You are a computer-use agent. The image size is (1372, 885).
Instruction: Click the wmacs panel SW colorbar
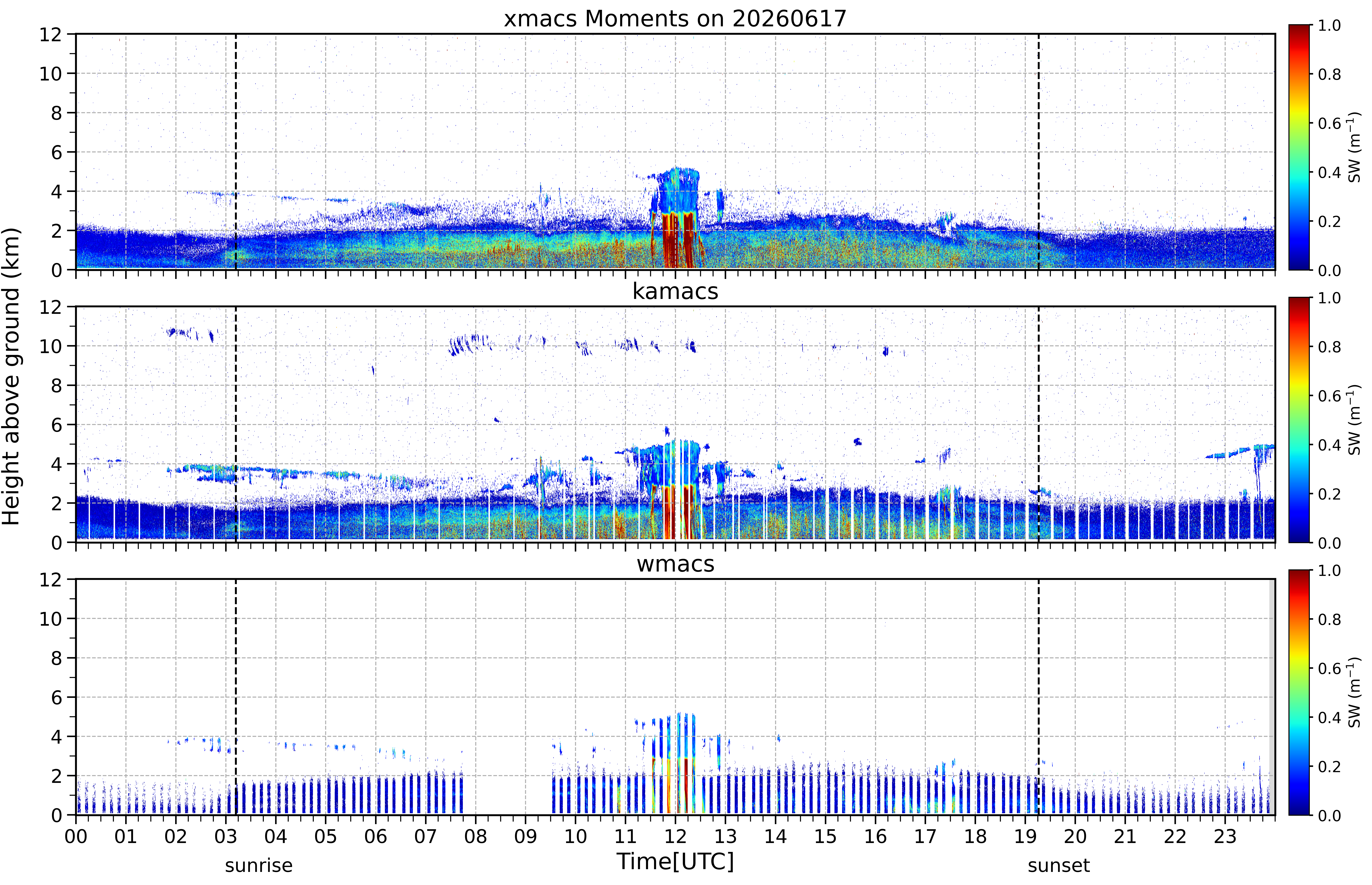[1299, 693]
